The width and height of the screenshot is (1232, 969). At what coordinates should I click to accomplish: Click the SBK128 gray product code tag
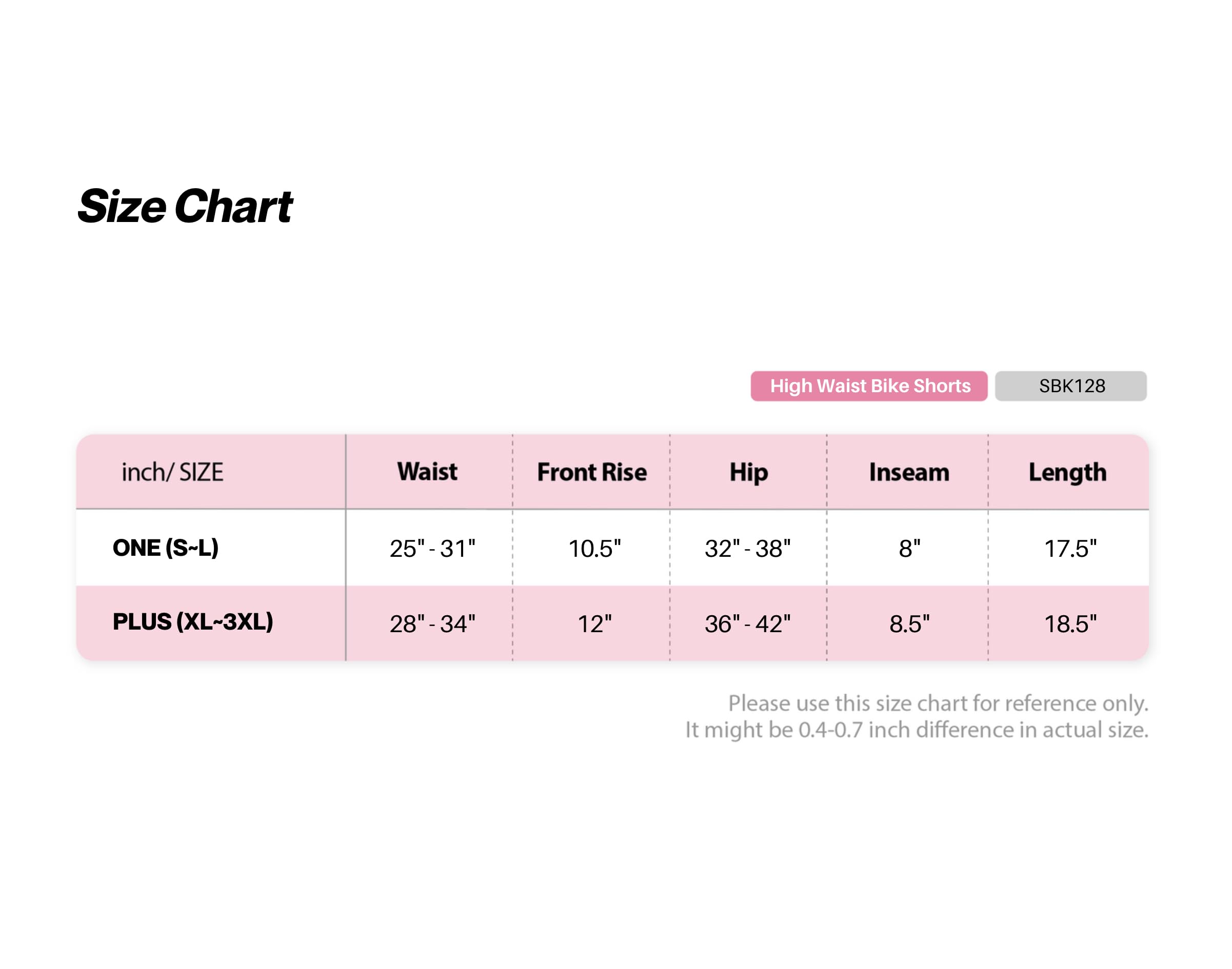1070,386
